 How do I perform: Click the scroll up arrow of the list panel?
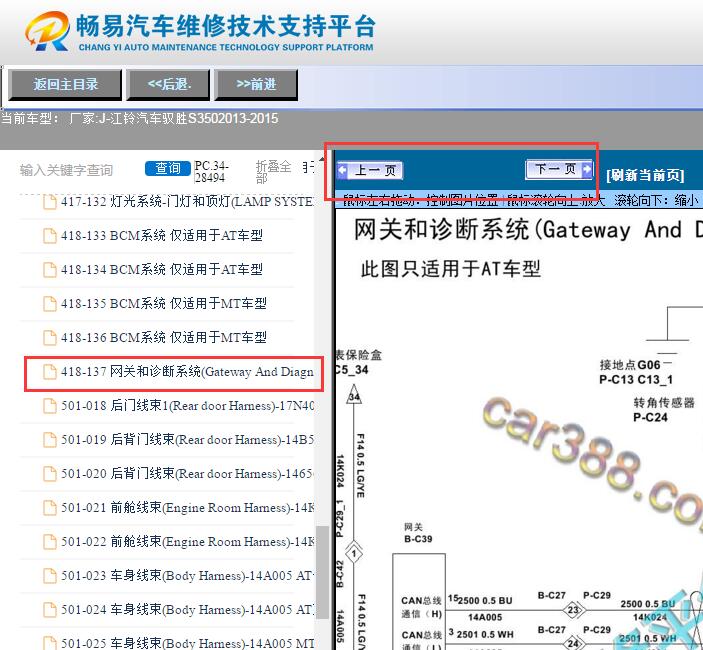pyautogui.click(x=322, y=160)
